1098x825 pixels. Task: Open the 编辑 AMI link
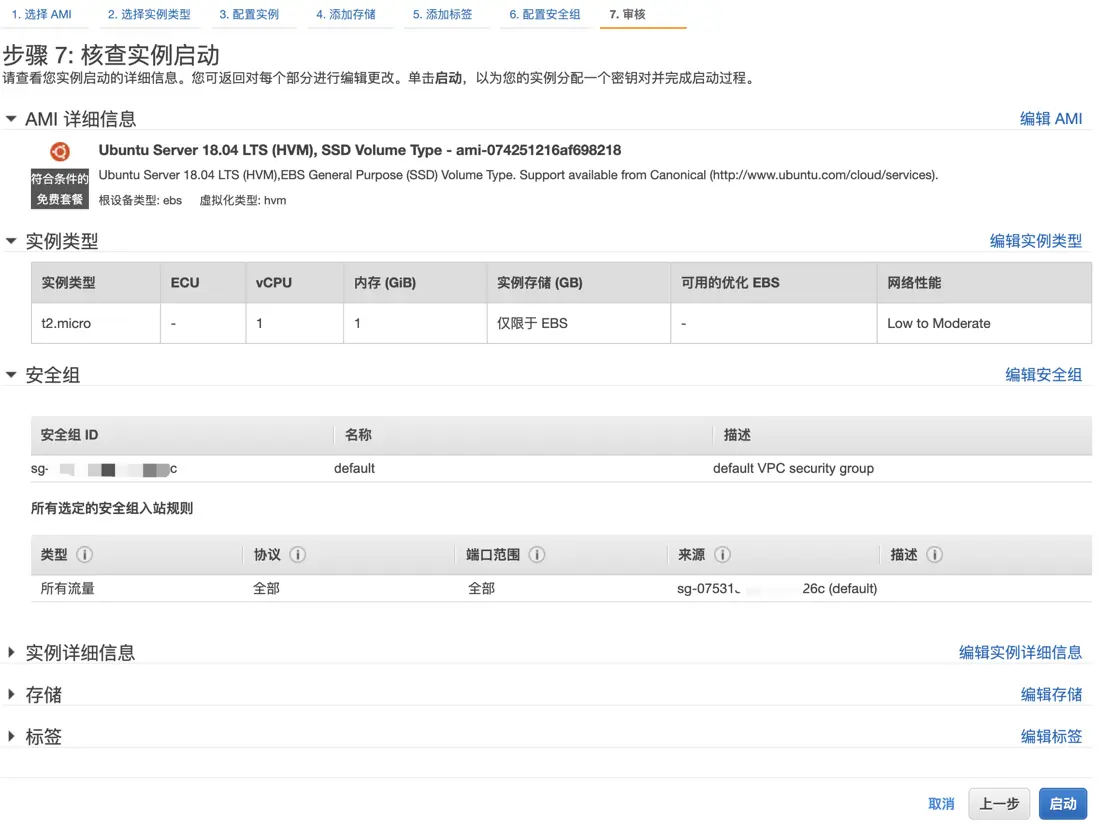[1050, 119]
